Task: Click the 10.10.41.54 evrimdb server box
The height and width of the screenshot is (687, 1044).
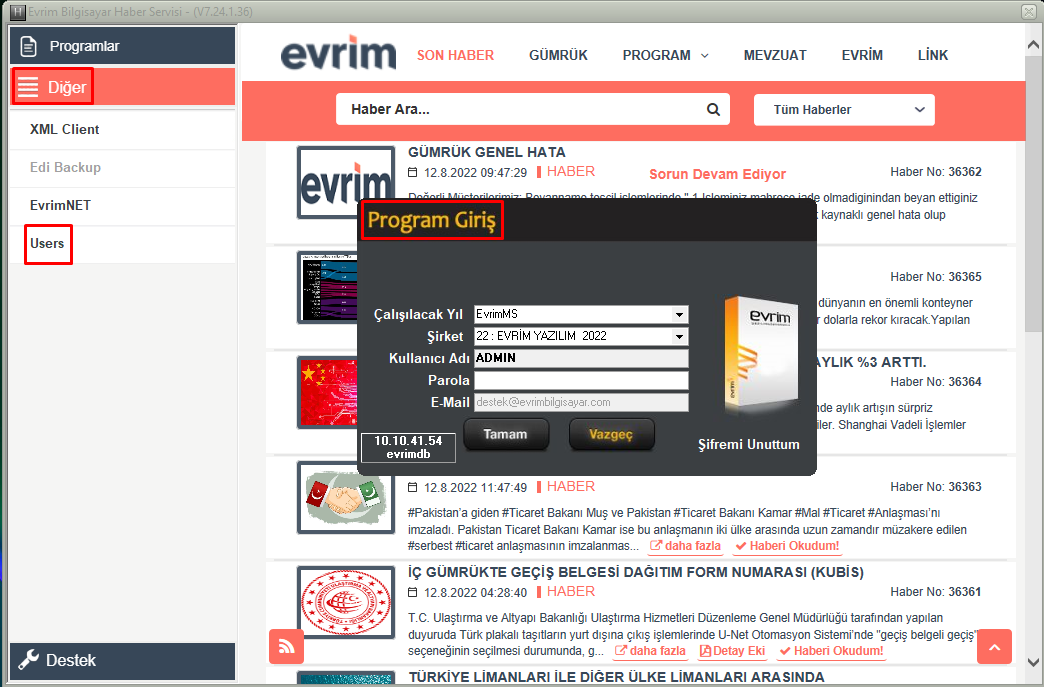Action: (408, 447)
